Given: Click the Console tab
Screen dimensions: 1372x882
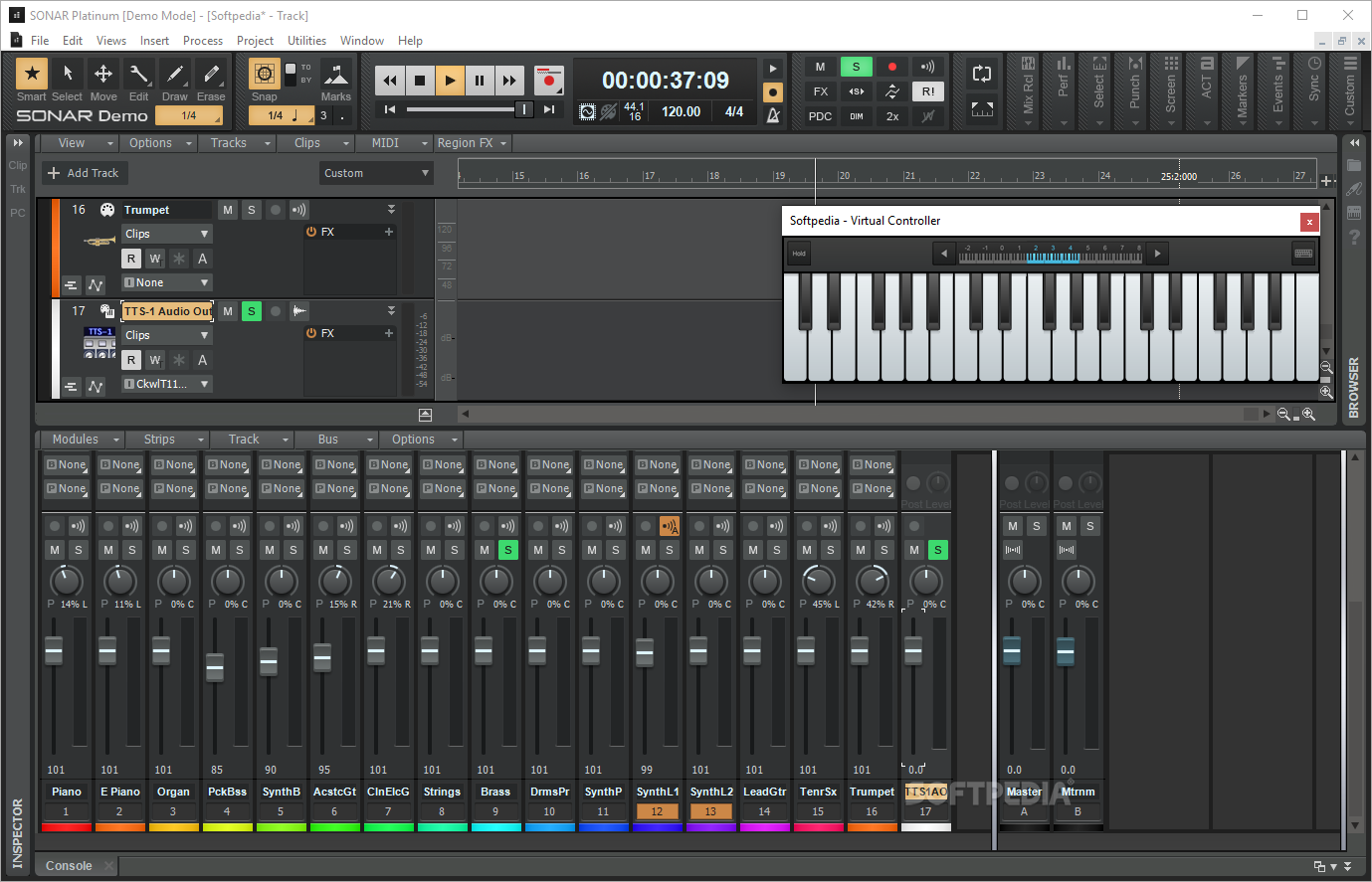Looking at the screenshot, I should pyautogui.click(x=69, y=866).
